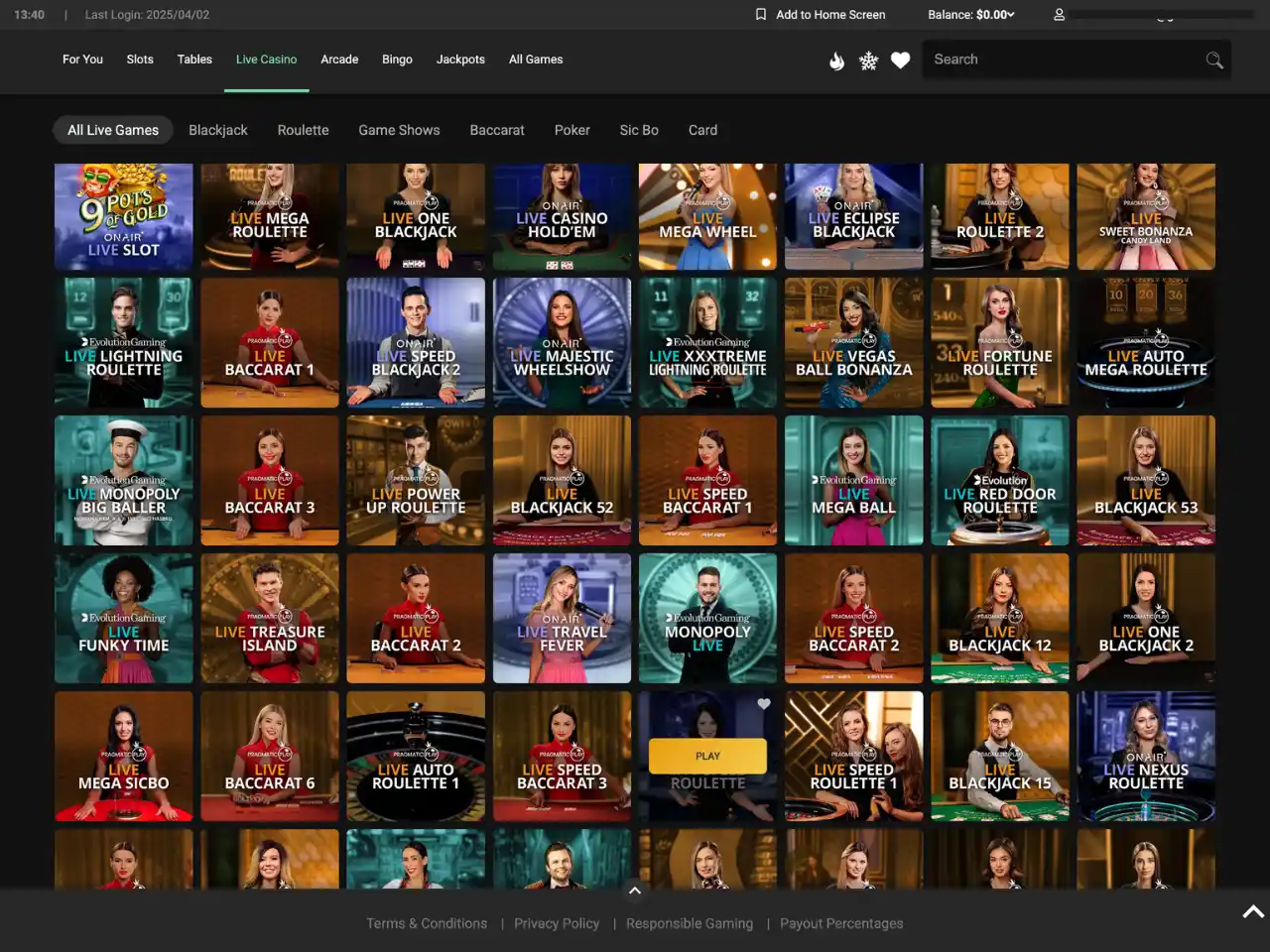The height and width of the screenshot is (952, 1270).
Task: Click the flame hot games icon
Action: [x=836, y=60]
